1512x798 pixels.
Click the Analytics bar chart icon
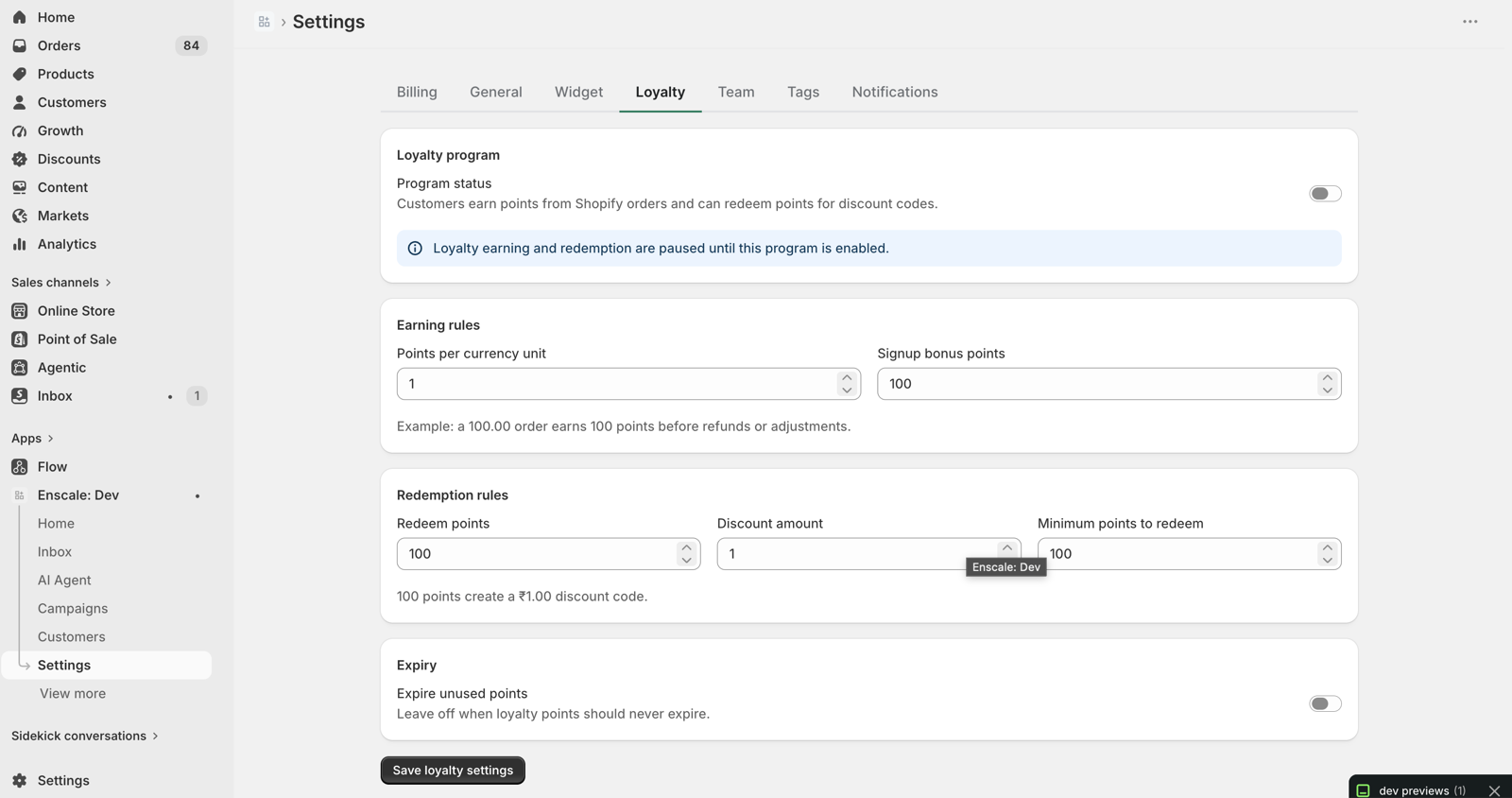click(x=20, y=244)
